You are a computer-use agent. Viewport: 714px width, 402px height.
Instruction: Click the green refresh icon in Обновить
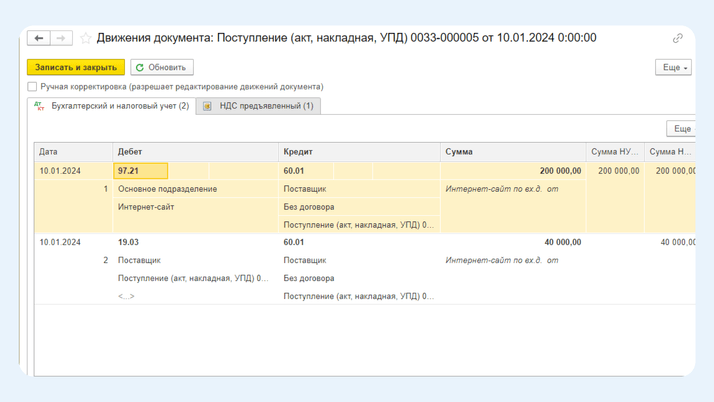140,67
